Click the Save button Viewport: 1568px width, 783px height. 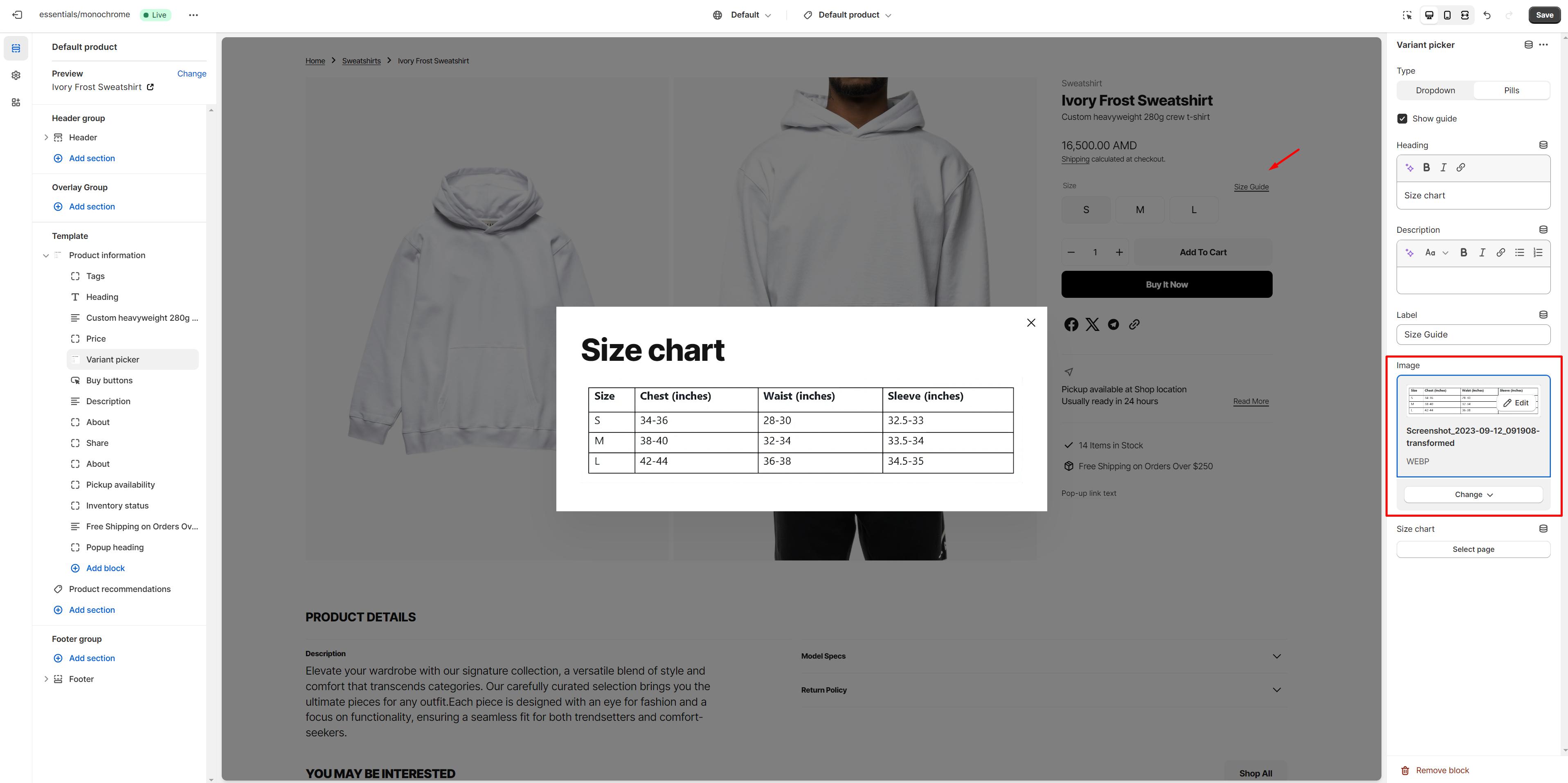tap(1544, 15)
